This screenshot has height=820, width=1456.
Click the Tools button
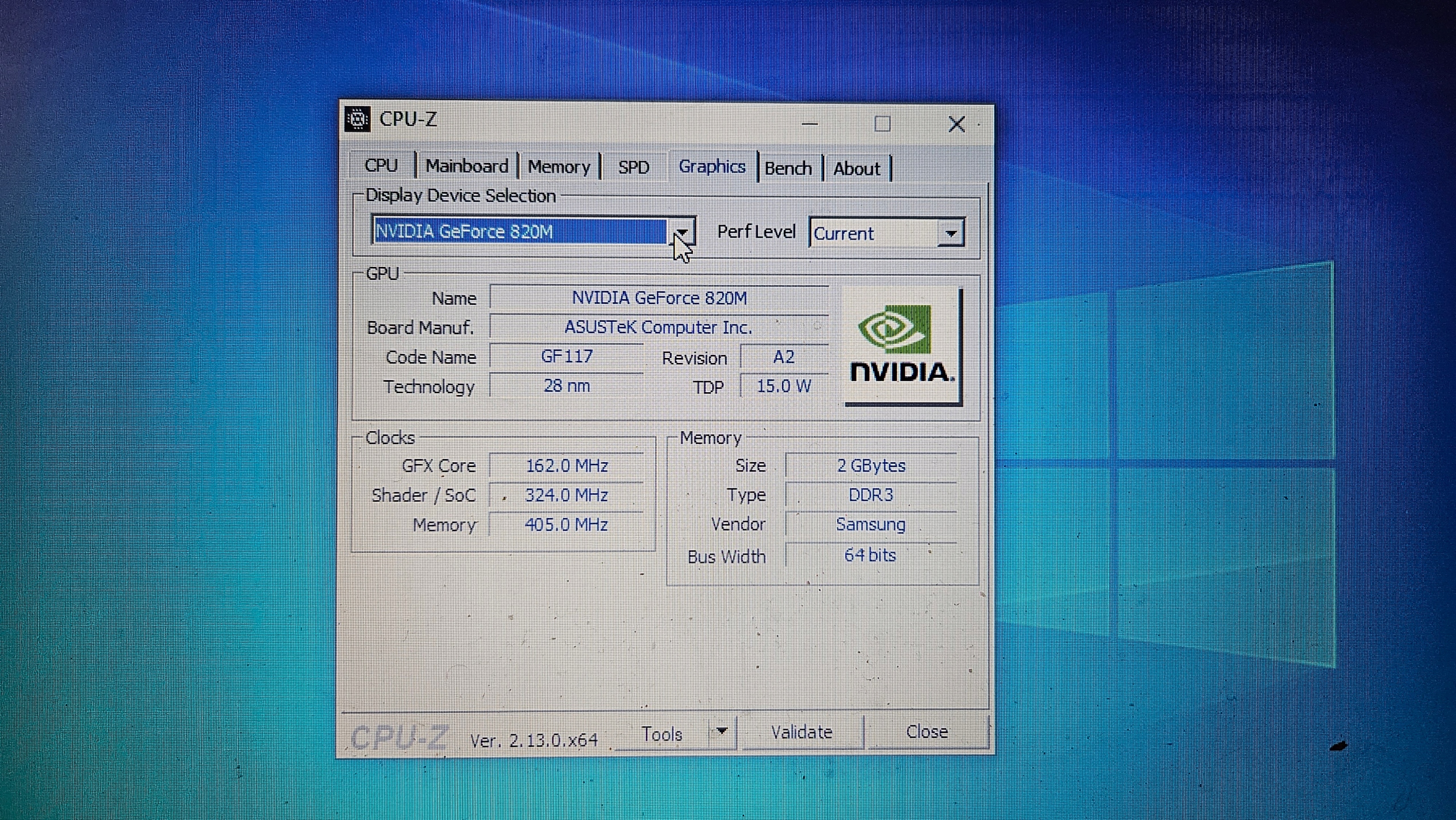coord(662,734)
